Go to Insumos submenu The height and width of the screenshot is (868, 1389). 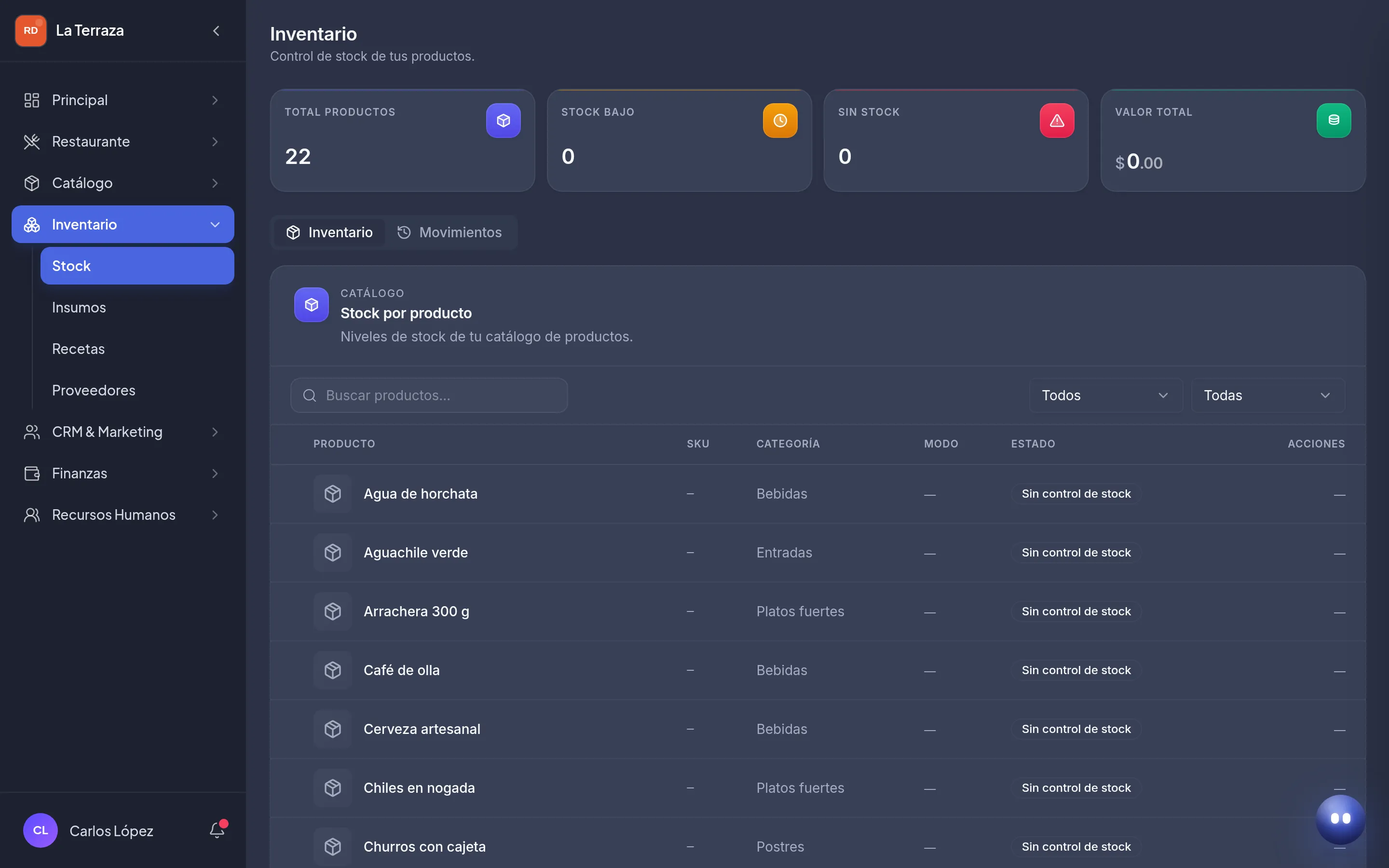[x=137, y=307]
